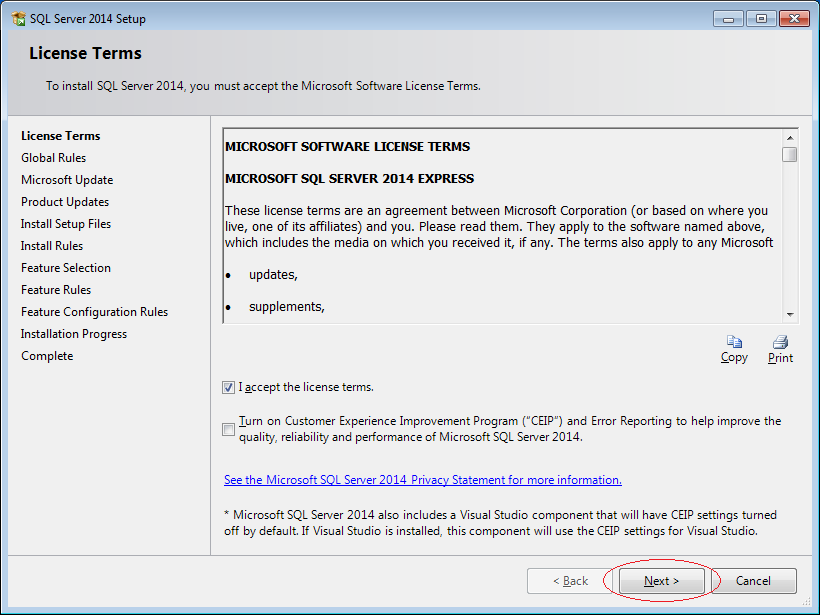820x615 pixels.
Task: Click the license text scrollbar down arrow
Action: click(790, 314)
